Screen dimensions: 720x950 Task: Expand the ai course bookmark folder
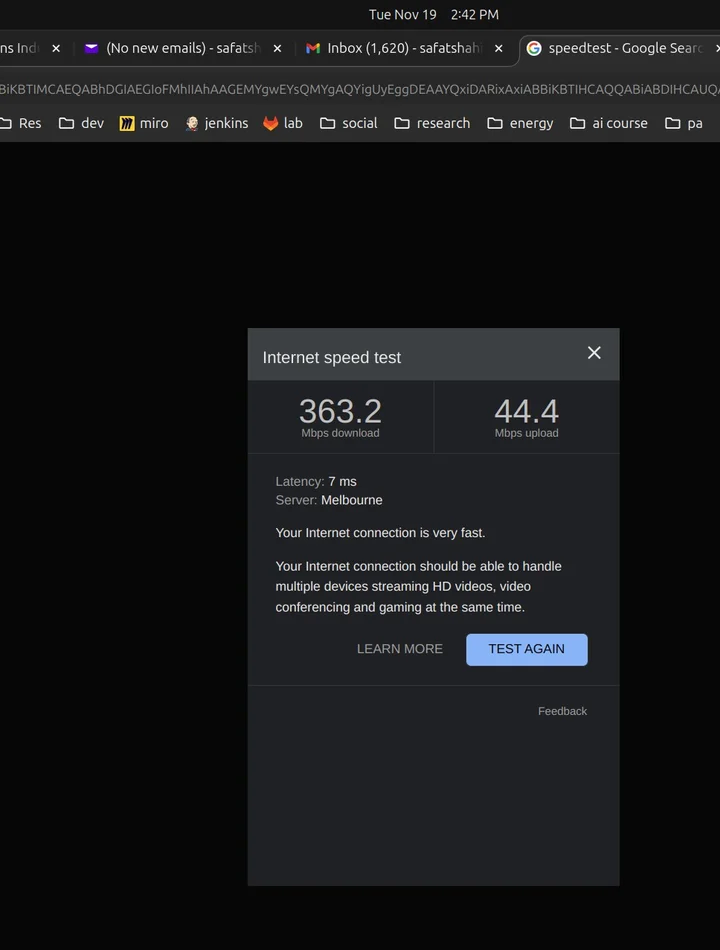pyautogui.click(x=608, y=123)
